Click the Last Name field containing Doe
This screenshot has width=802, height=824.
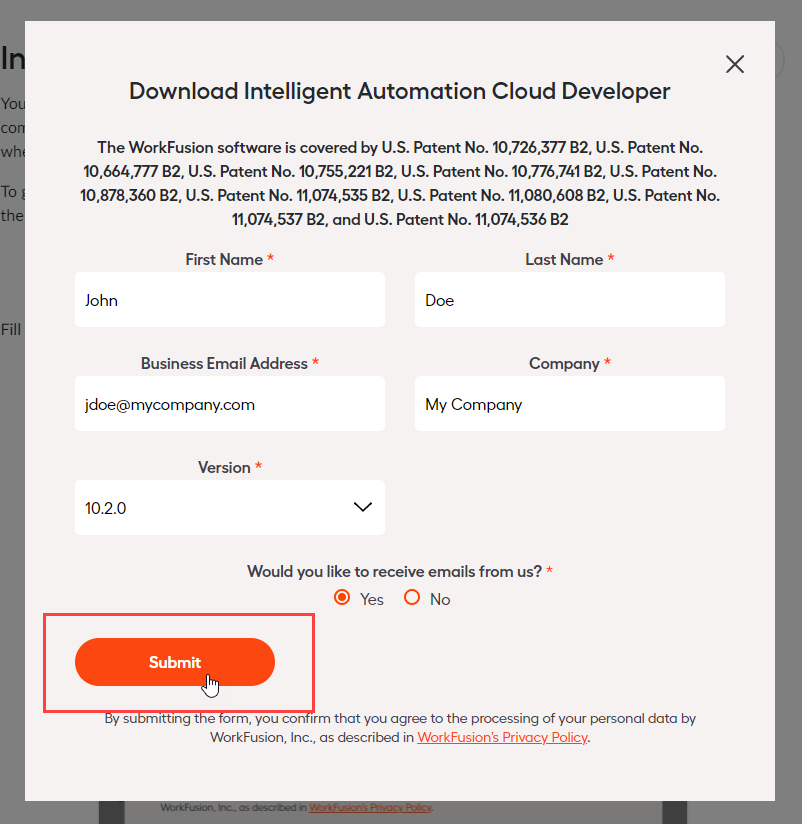(570, 300)
